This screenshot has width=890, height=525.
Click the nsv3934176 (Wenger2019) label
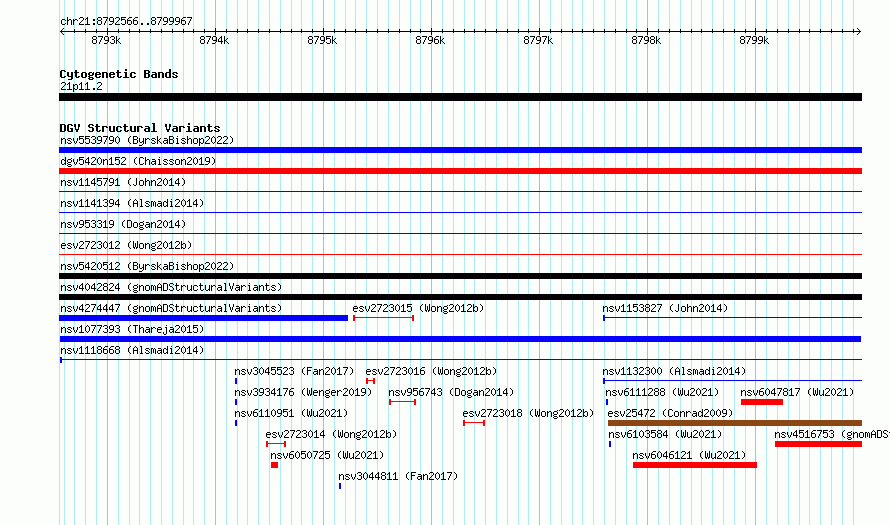coord(303,392)
